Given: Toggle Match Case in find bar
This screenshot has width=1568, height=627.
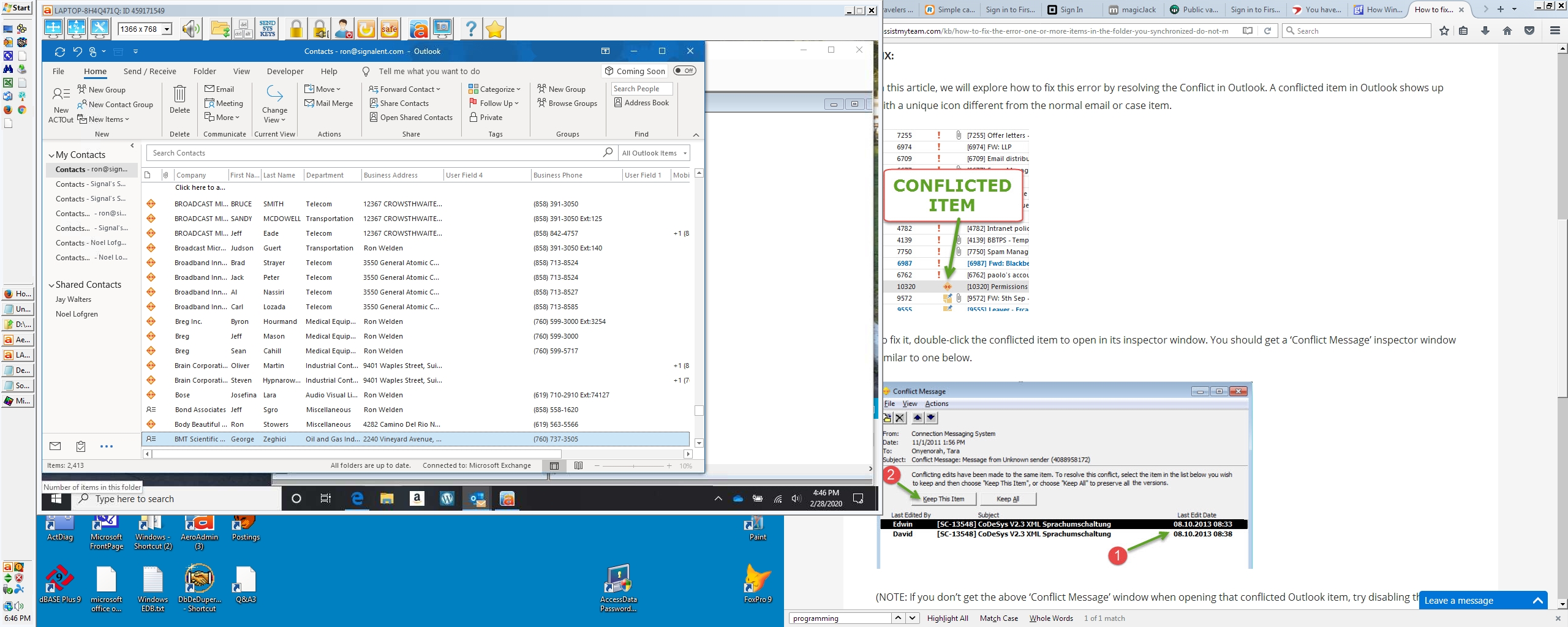Looking at the screenshot, I should 999,618.
